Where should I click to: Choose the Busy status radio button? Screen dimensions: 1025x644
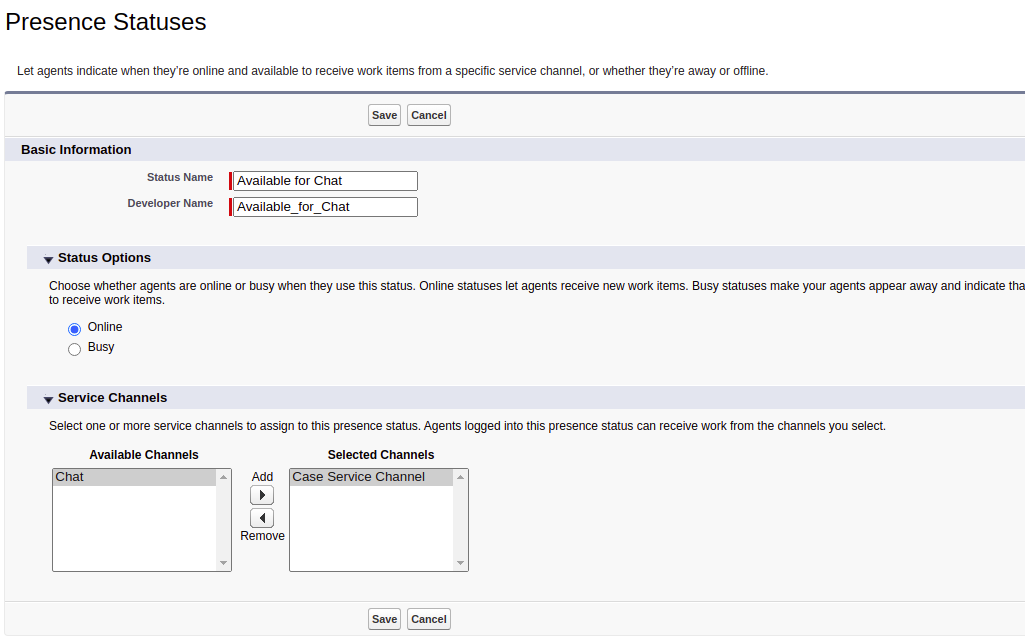tap(74, 349)
